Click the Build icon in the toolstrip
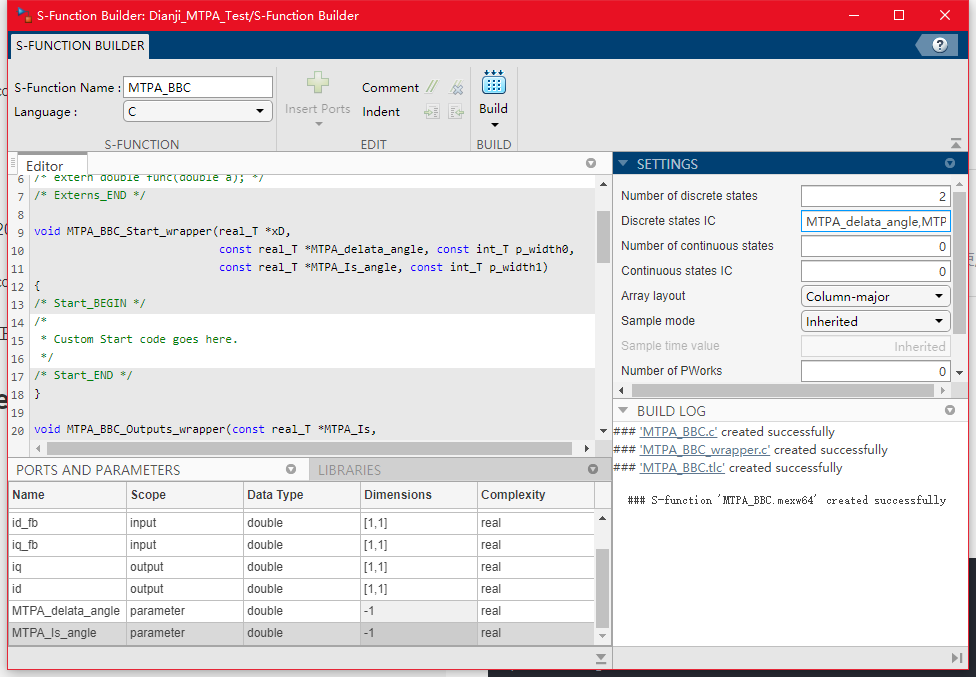Image resolution: width=976 pixels, height=677 pixels. pyautogui.click(x=493, y=83)
